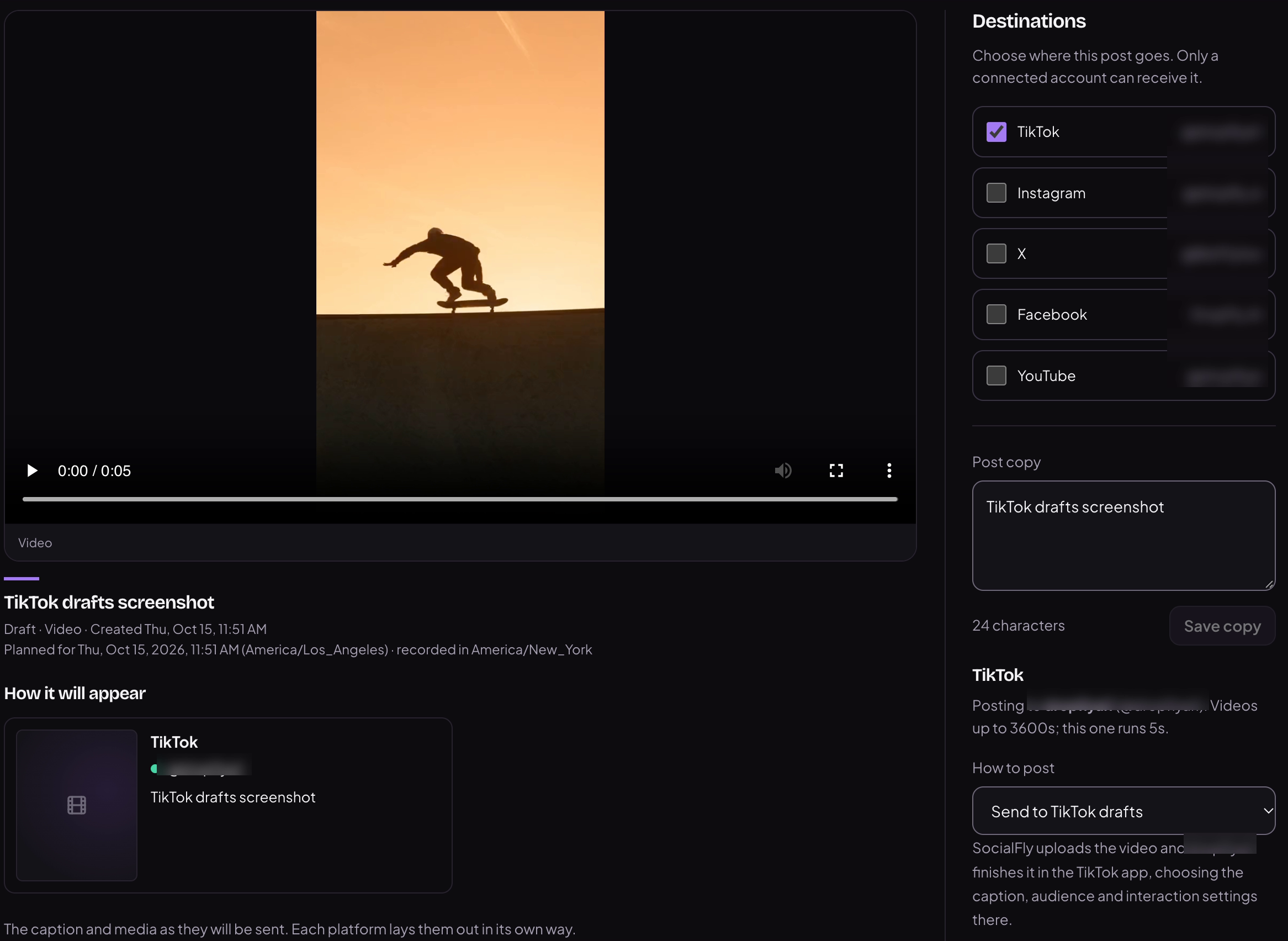The height and width of the screenshot is (941, 1288).
Task: Click the "How it will appear" heading
Action: (75, 694)
